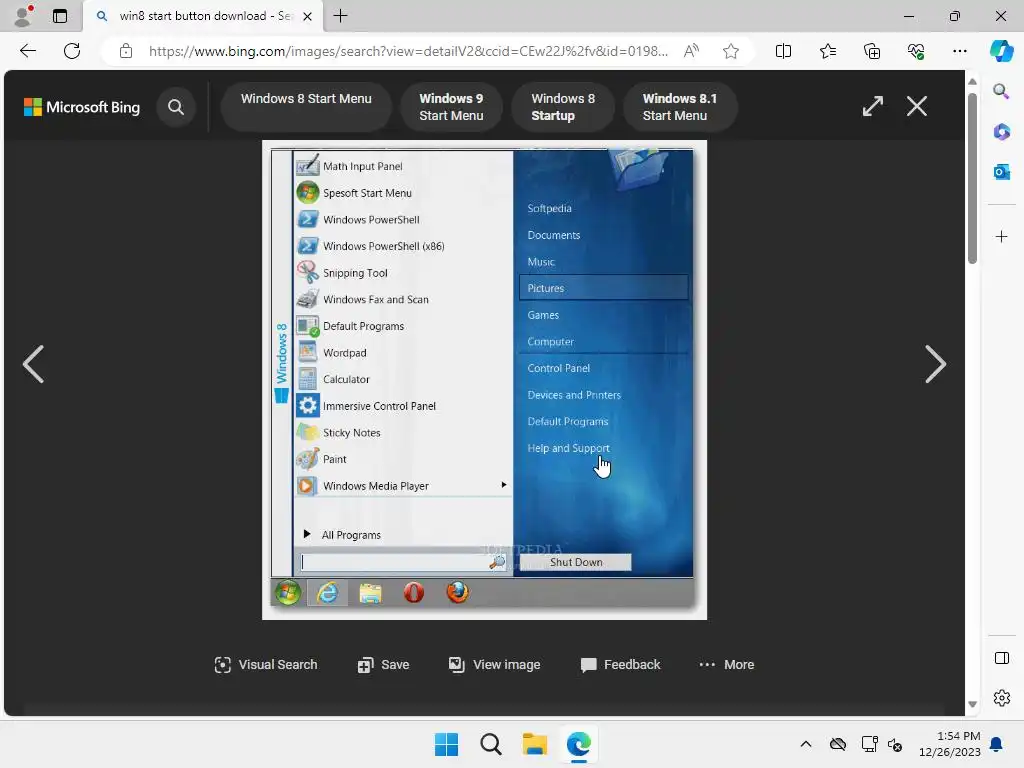
Task: Close the Bing image detail view
Action: coord(917,106)
